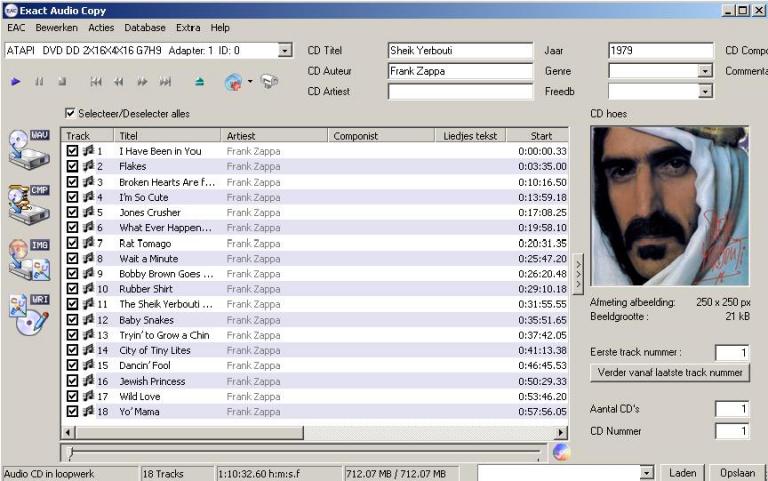Uncheck track 3 Broken Hearts checkbox
Screen dimensions: 768x481
coord(72,182)
